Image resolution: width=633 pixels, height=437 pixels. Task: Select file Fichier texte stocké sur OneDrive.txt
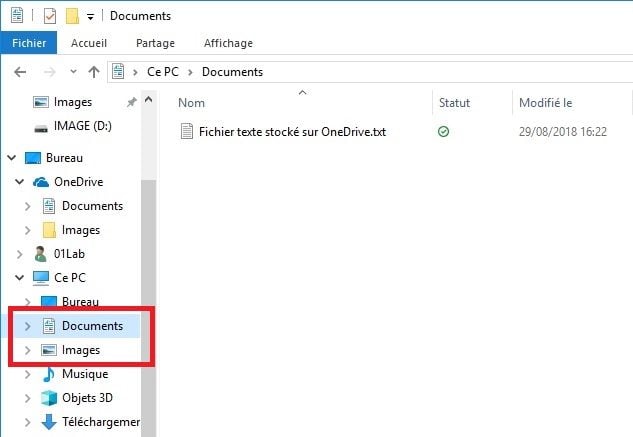(x=293, y=132)
